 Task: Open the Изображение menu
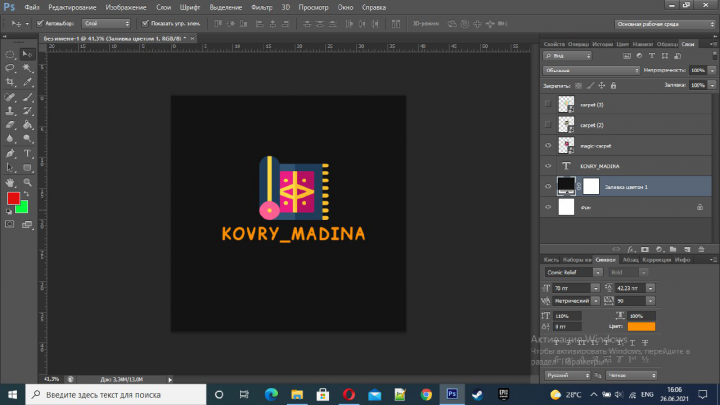(x=126, y=7)
